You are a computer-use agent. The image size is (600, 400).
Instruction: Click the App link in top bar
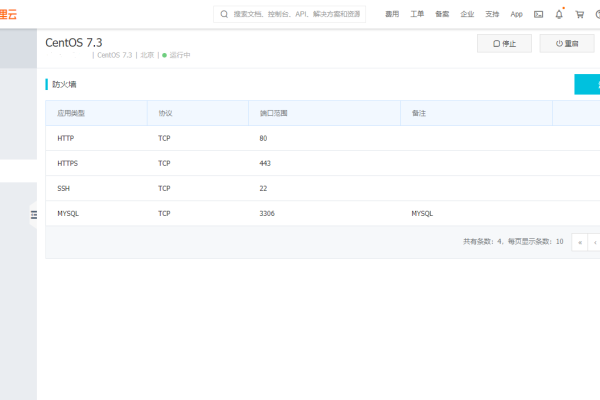pyautogui.click(x=516, y=14)
